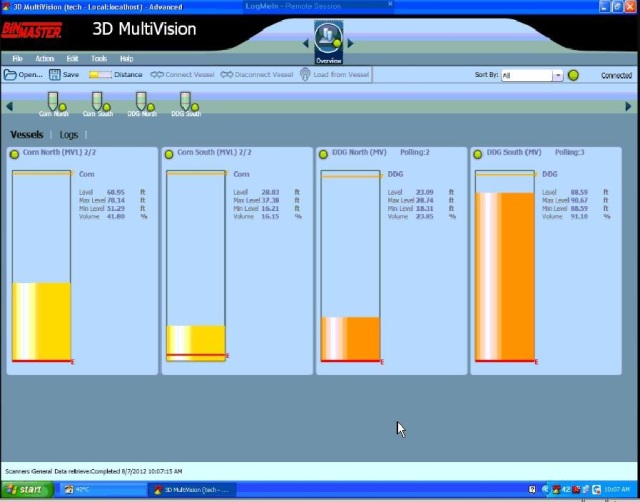640x502 pixels.
Task: Select DDG South vessel icon in strip
Action: click(187, 104)
